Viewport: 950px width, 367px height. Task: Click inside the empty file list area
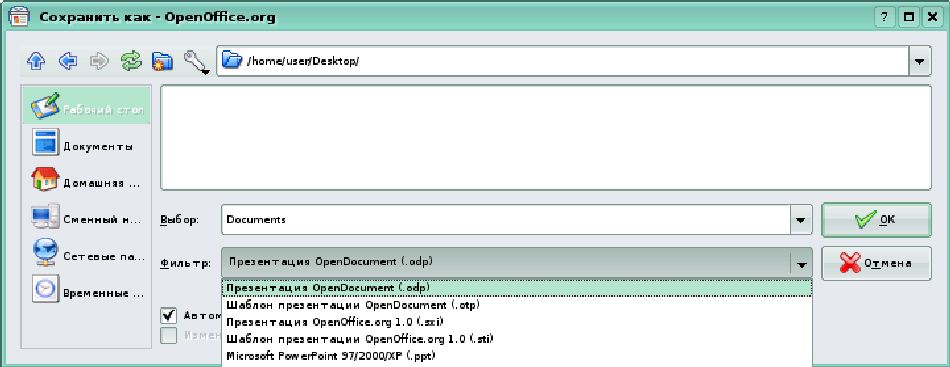(x=546, y=138)
